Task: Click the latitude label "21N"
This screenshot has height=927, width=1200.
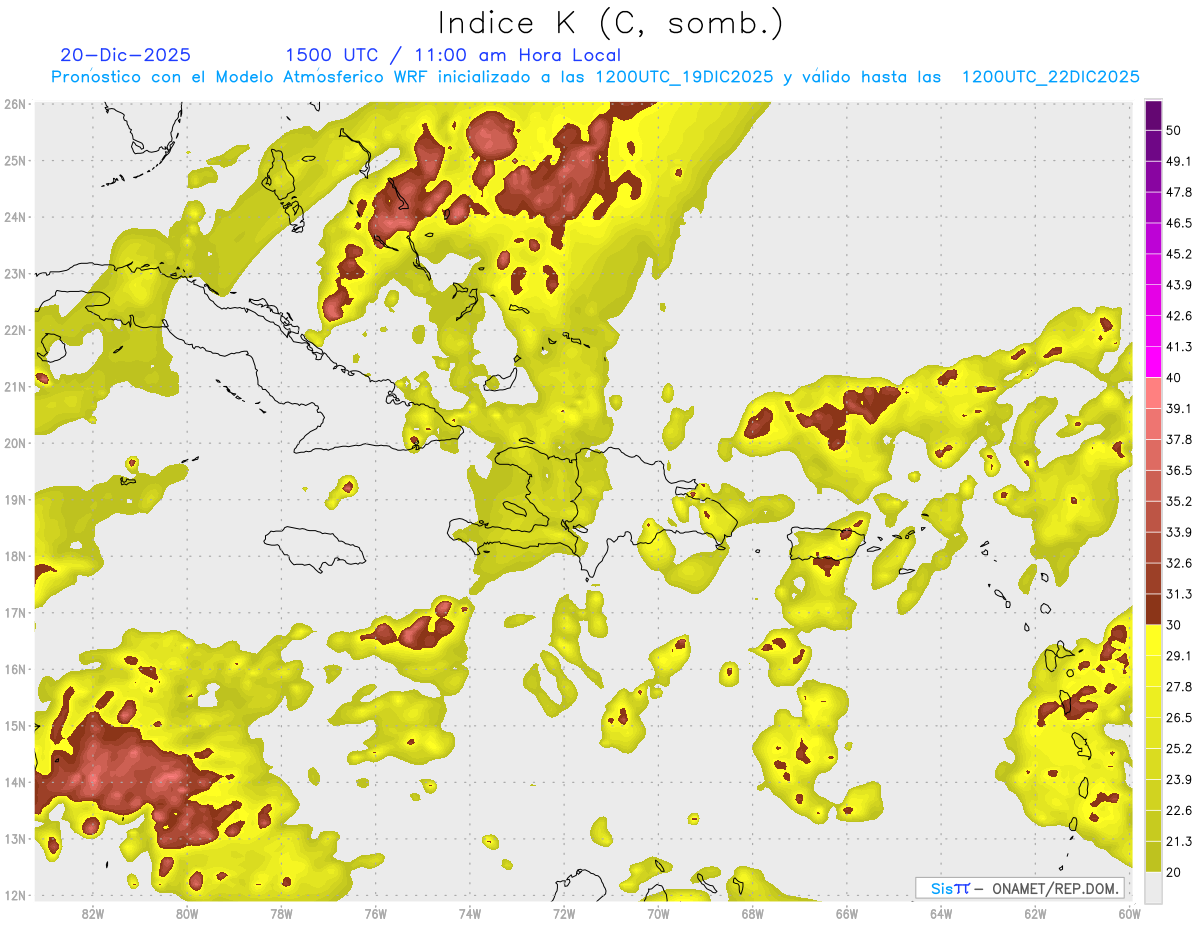Action: click(15, 386)
